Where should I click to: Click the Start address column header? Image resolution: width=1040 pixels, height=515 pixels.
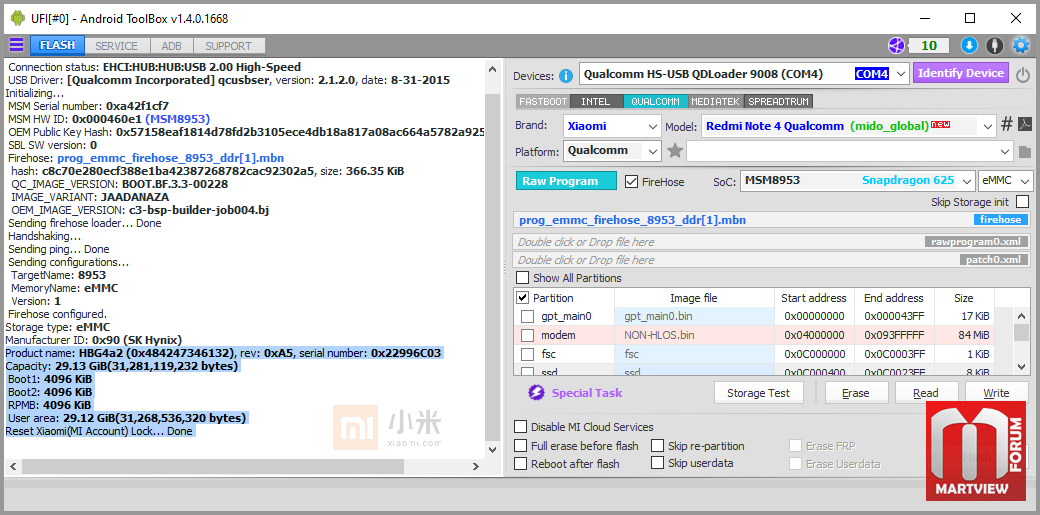[814, 298]
